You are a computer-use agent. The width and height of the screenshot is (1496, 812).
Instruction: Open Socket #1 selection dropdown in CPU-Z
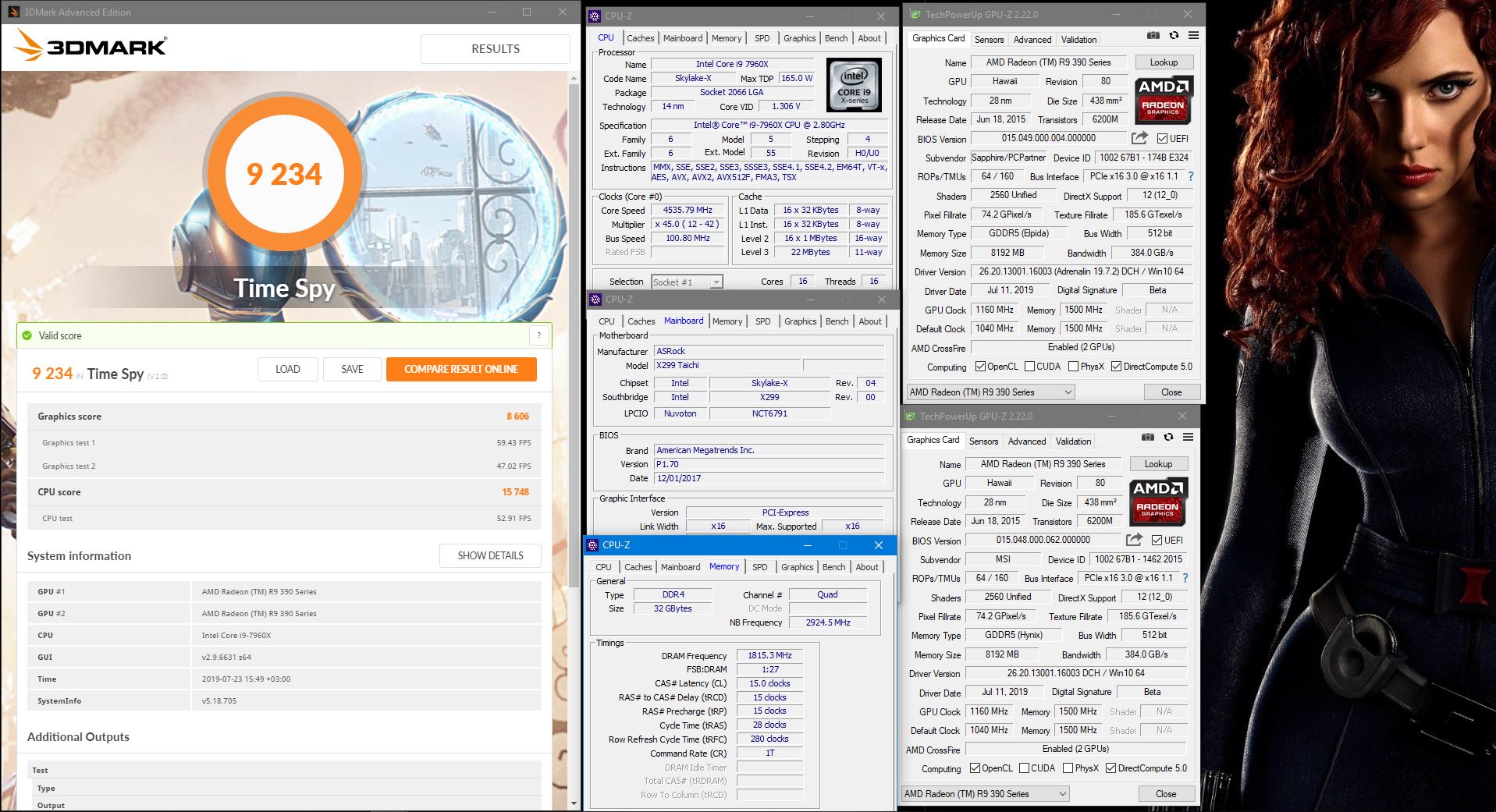tap(687, 282)
